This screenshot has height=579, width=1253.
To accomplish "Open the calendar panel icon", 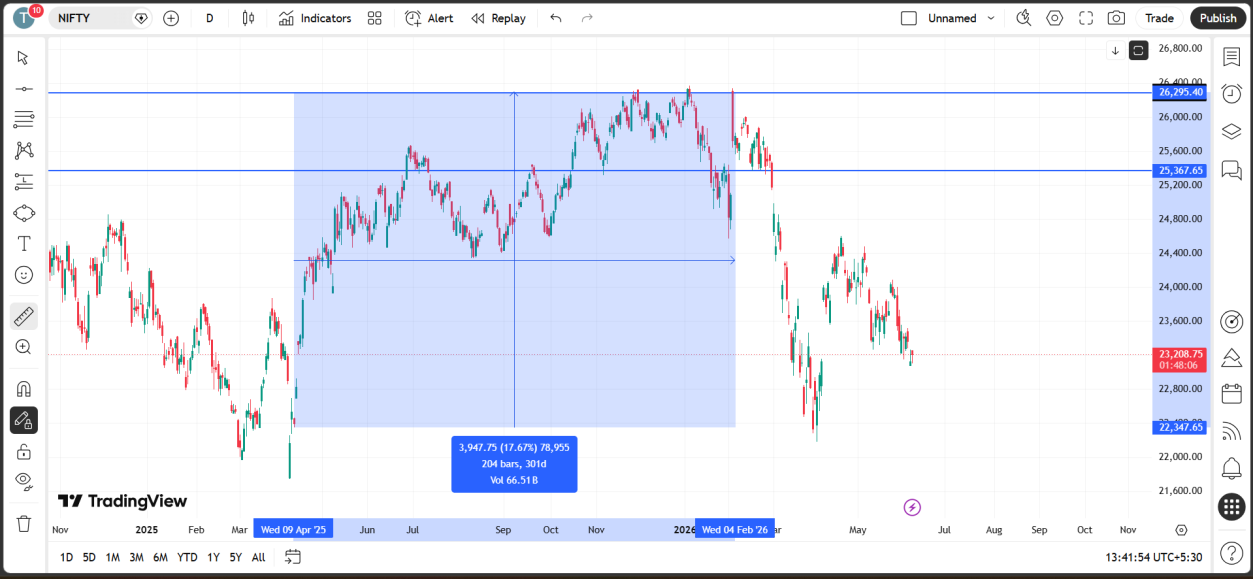I will (1232, 393).
